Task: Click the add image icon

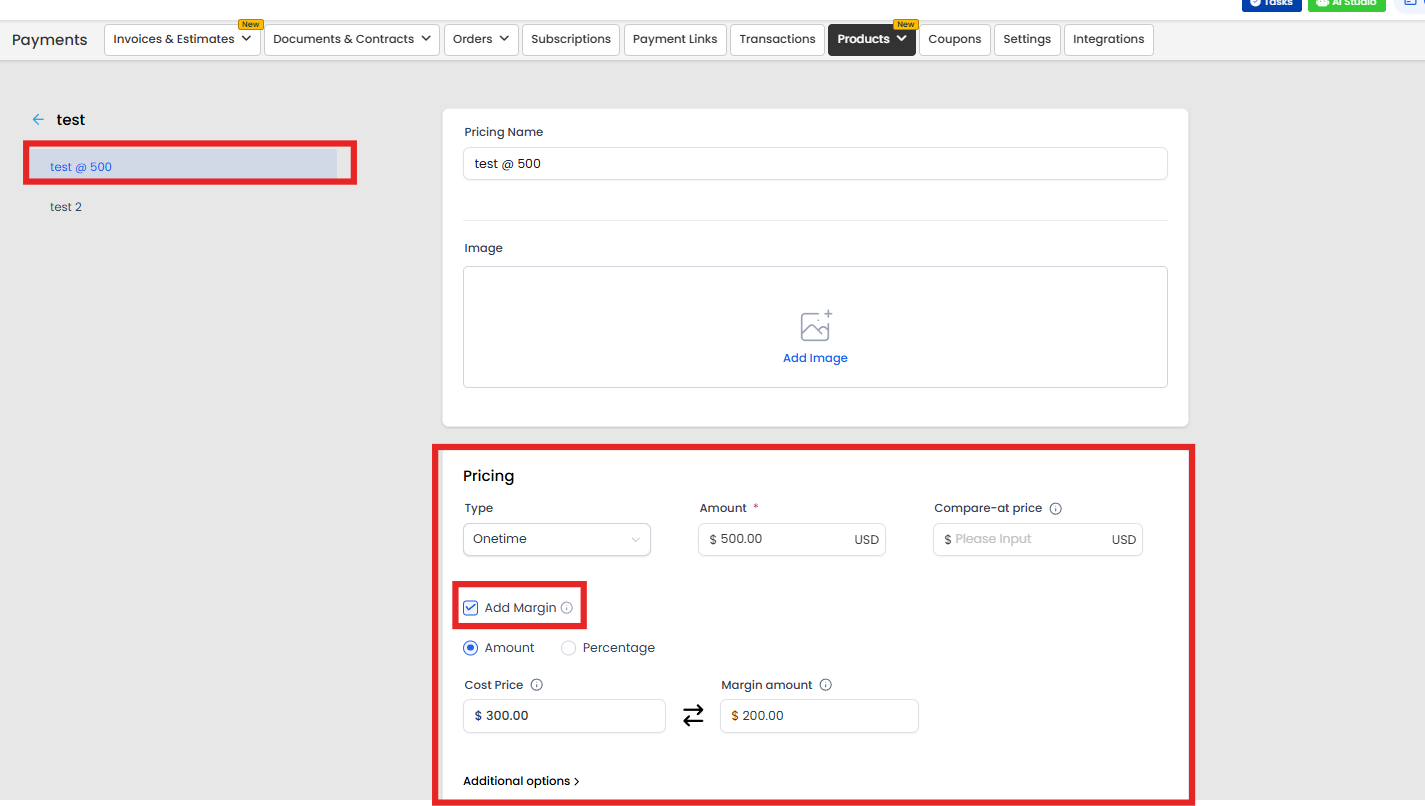Action: pyautogui.click(x=815, y=326)
